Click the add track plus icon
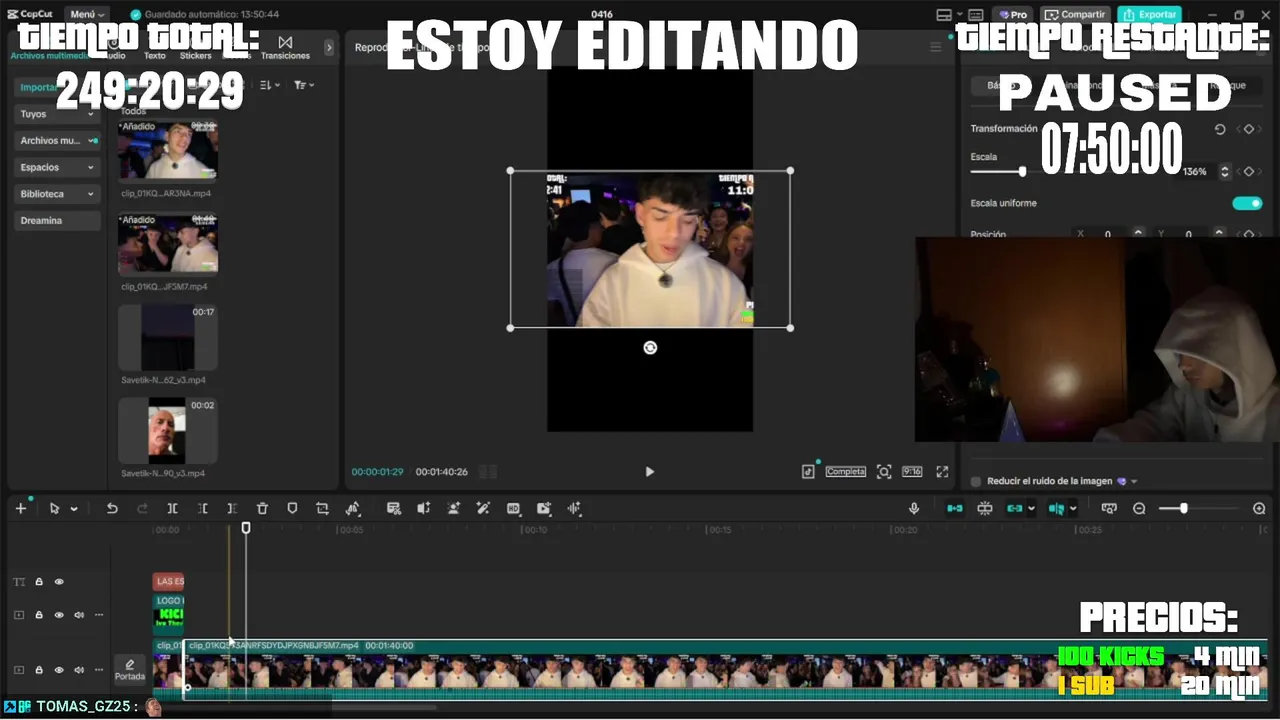The height and width of the screenshot is (720, 1280). 20,508
